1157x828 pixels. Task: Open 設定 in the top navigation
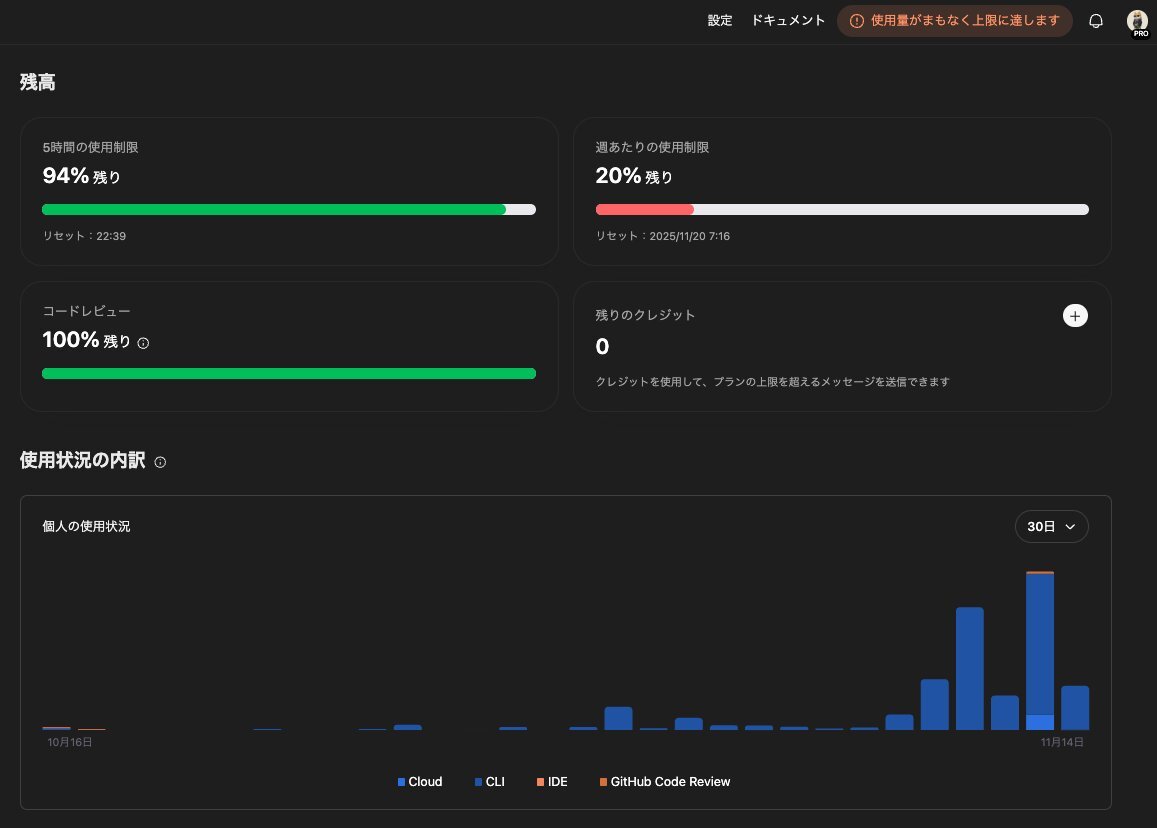[720, 21]
